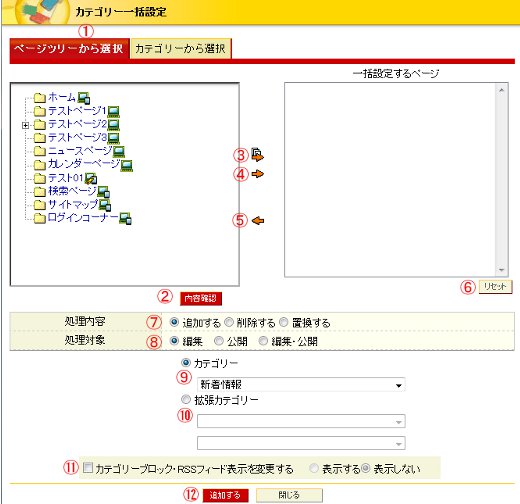
Task: Select 編集 as processing target
Action: click(174, 341)
